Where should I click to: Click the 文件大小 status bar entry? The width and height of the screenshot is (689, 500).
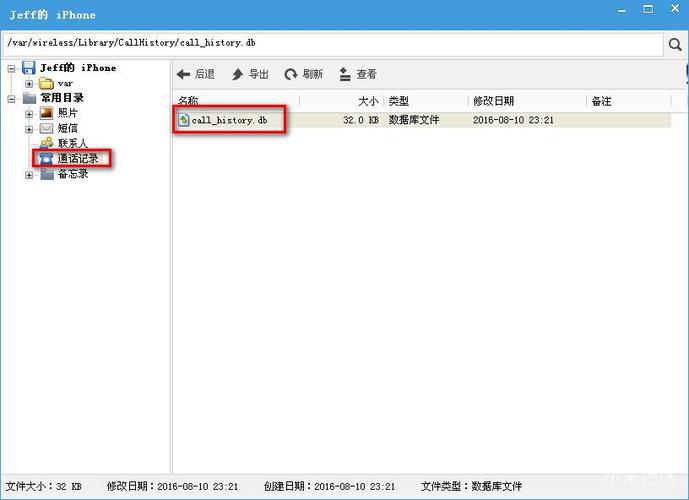(x=44, y=486)
